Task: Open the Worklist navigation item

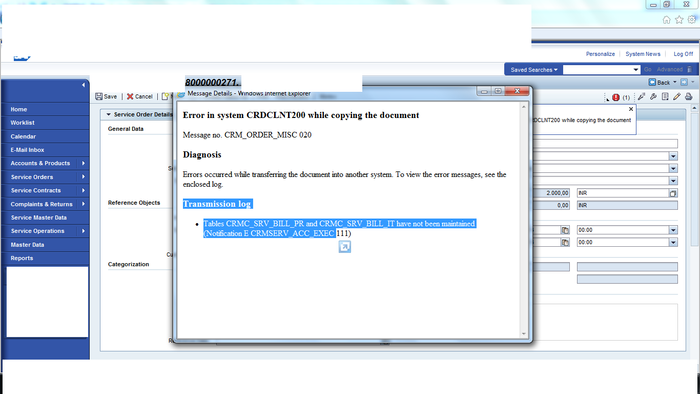Action: 23,123
